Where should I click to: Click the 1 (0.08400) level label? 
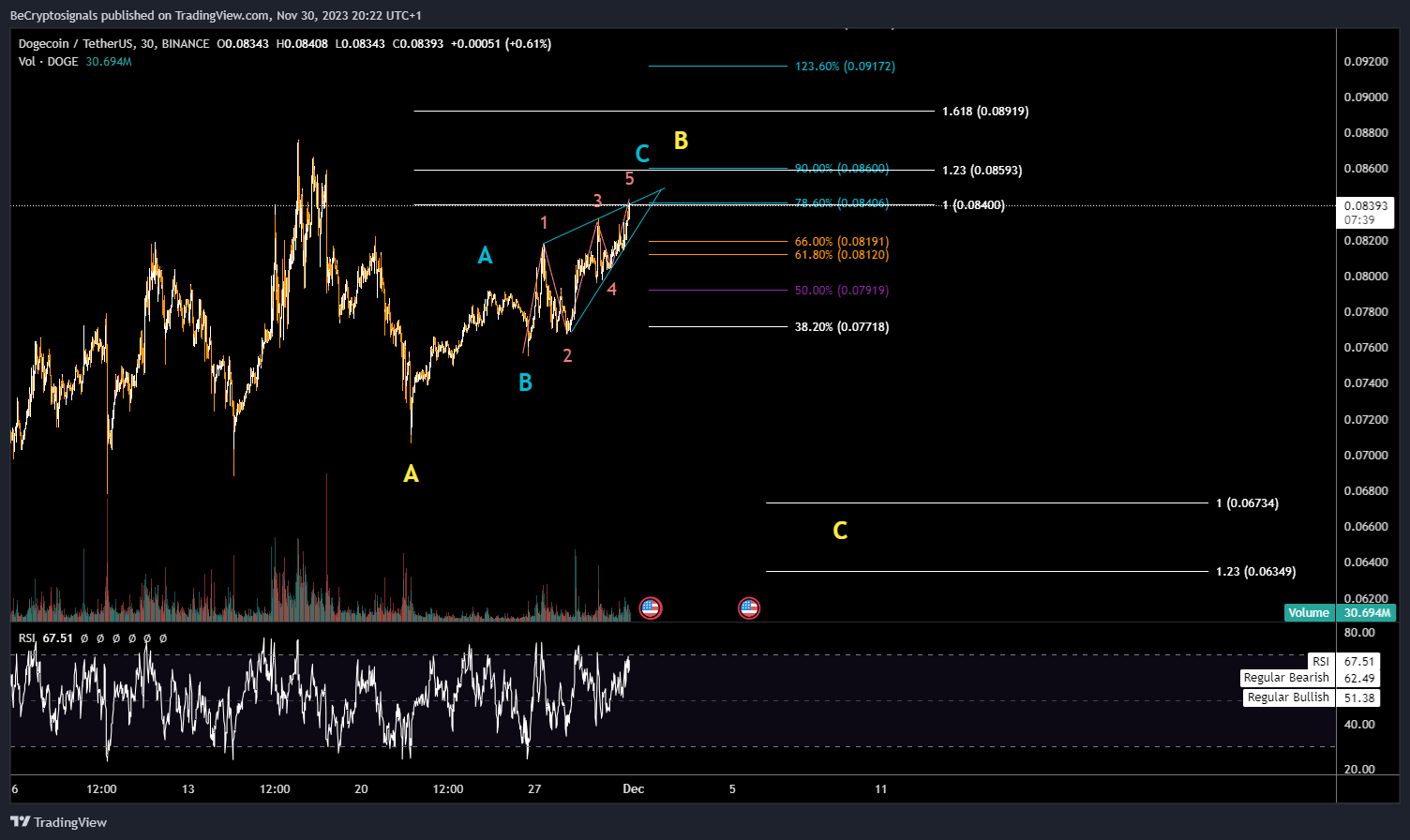tap(973, 205)
